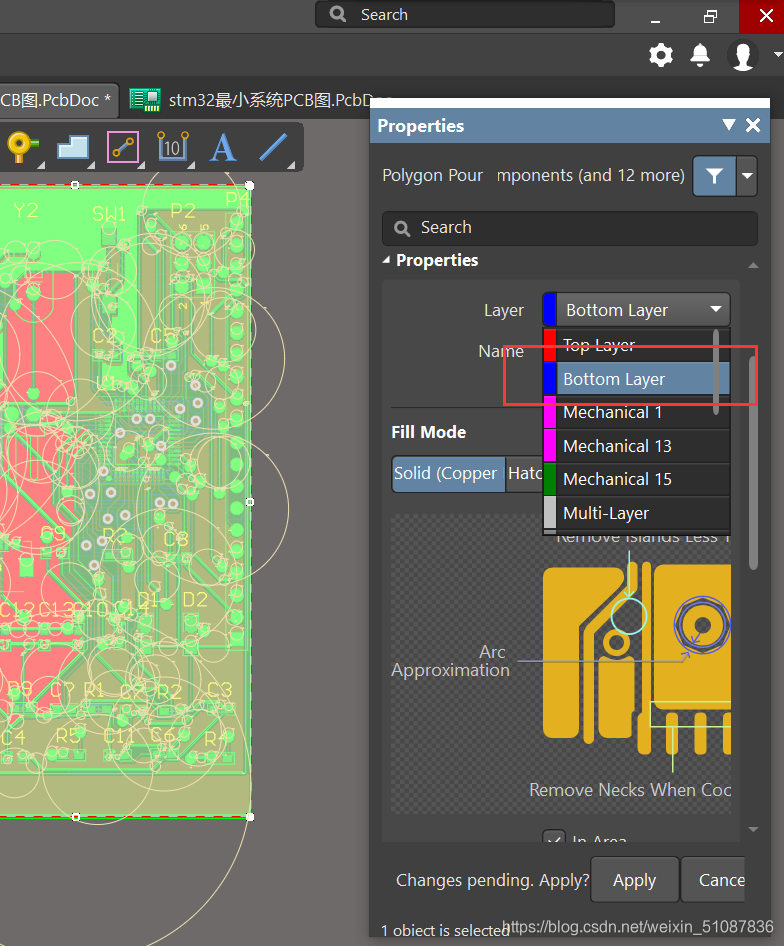
Task: Select the dimension tool icon
Action: (172, 147)
